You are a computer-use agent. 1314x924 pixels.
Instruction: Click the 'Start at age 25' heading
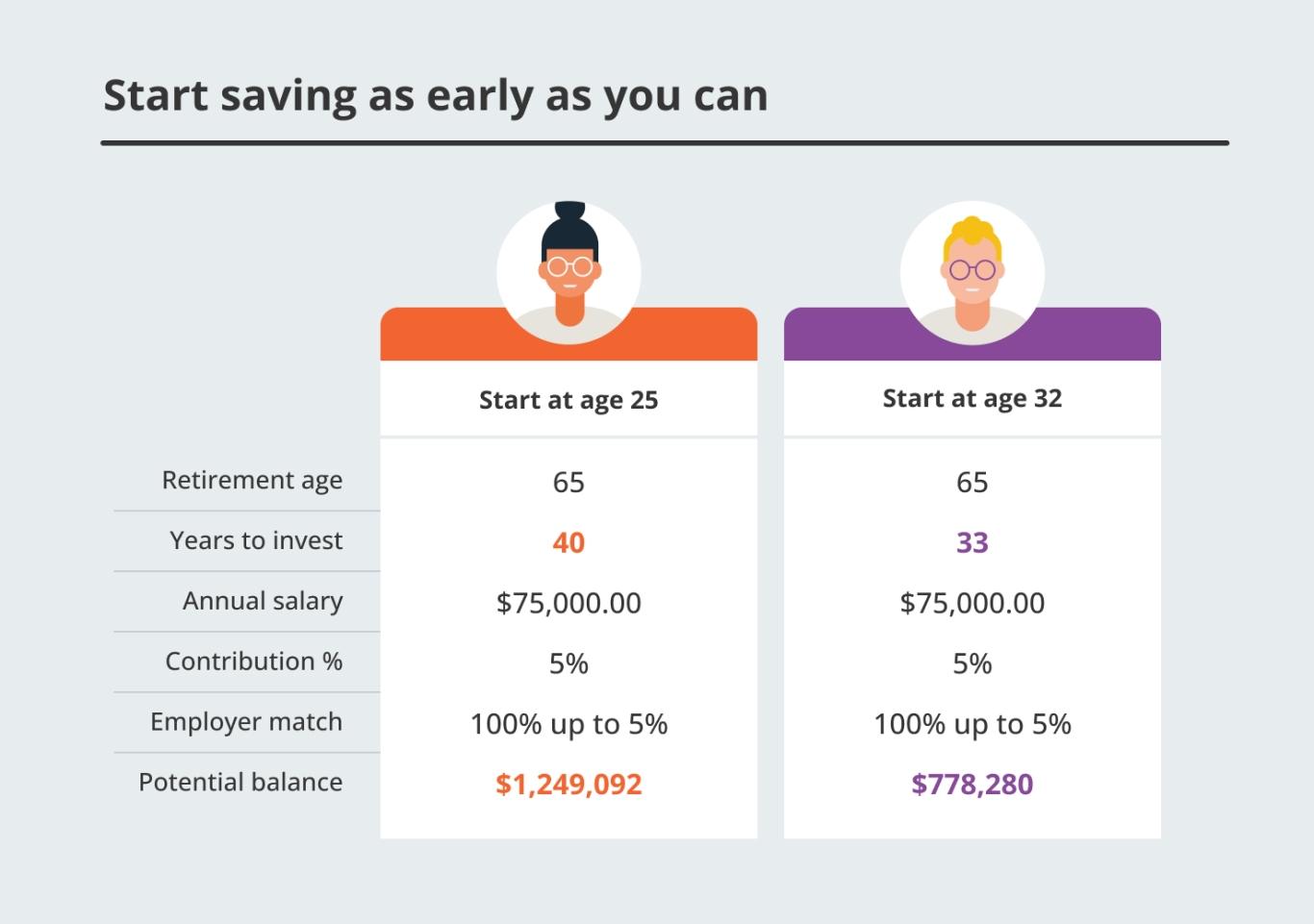[569, 400]
